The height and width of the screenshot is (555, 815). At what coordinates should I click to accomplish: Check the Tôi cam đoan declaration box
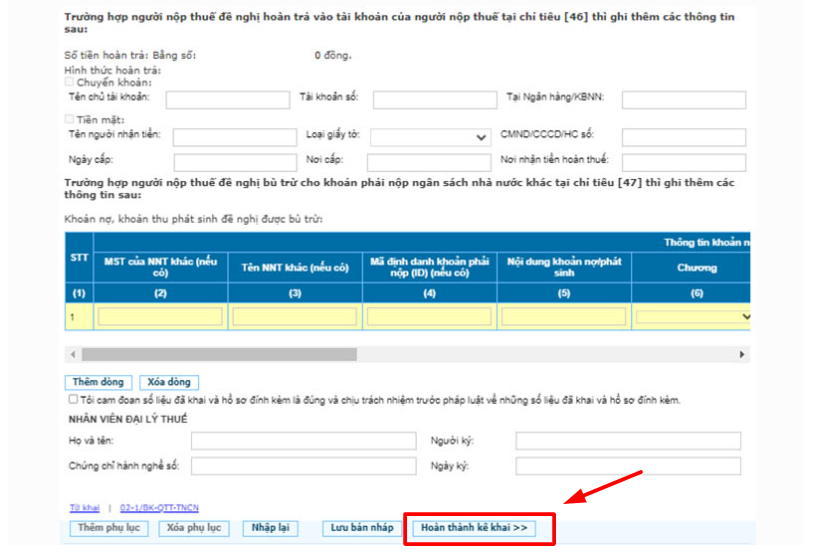click(72, 399)
